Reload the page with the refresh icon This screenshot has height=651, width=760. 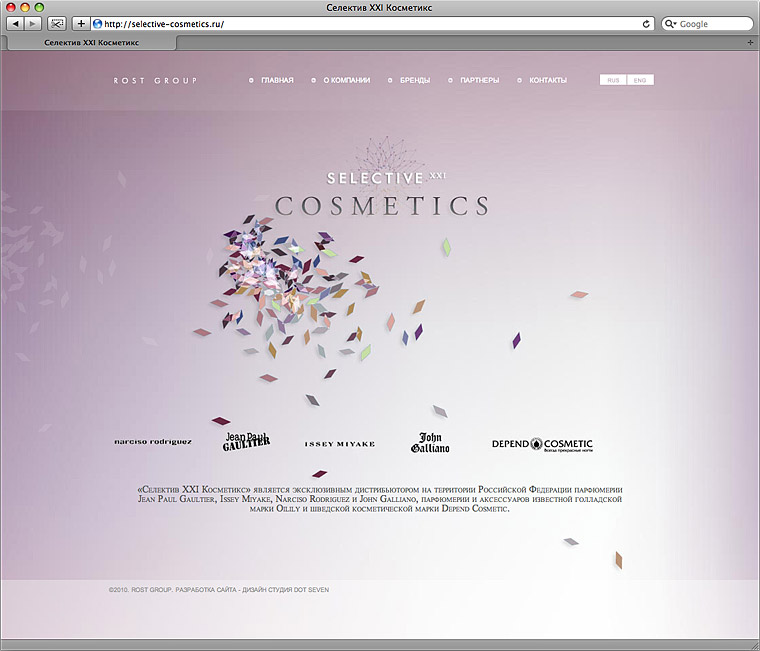point(646,23)
